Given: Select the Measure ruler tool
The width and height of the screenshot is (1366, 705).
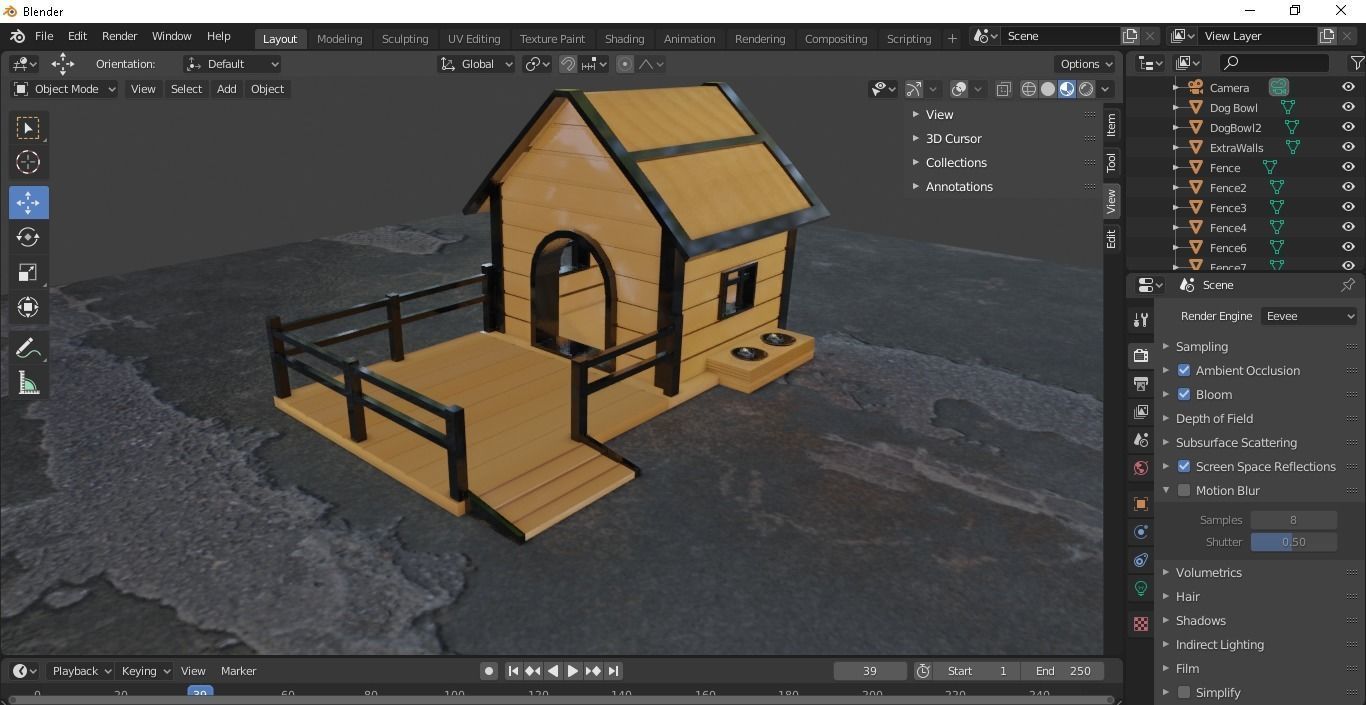Looking at the screenshot, I should [x=28, y=384].
